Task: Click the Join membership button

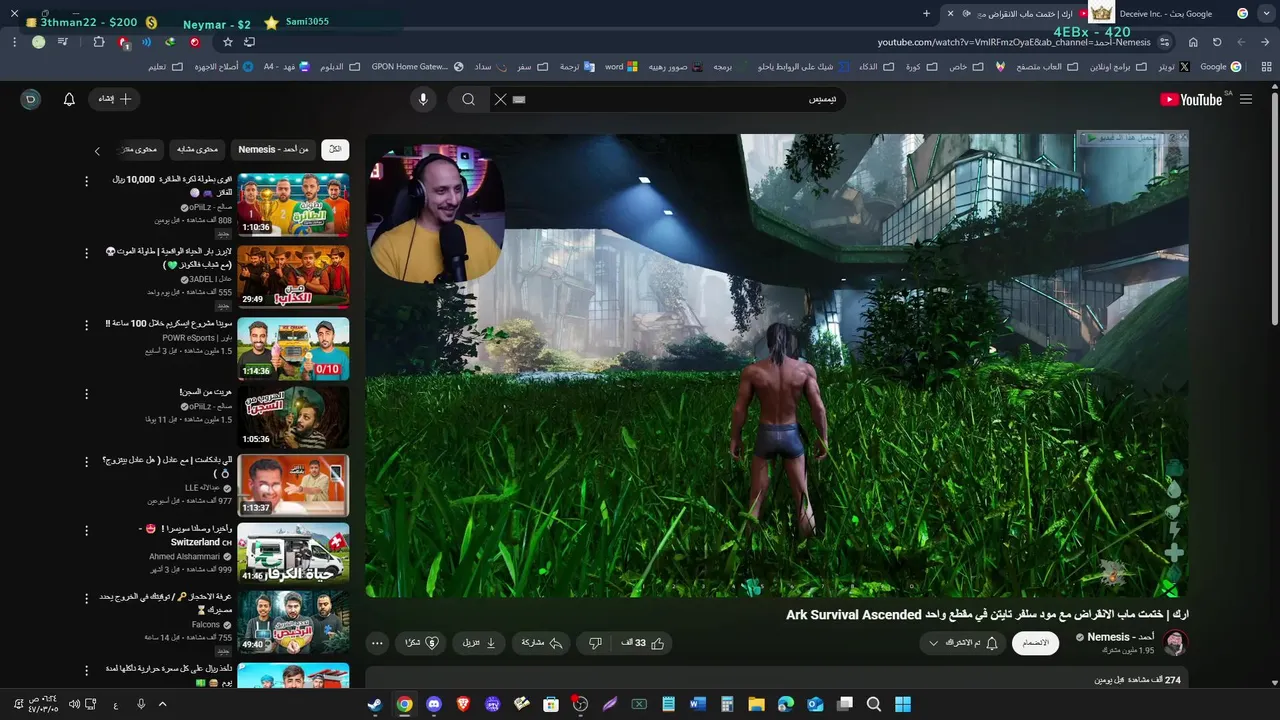Action: (1036, 643)
